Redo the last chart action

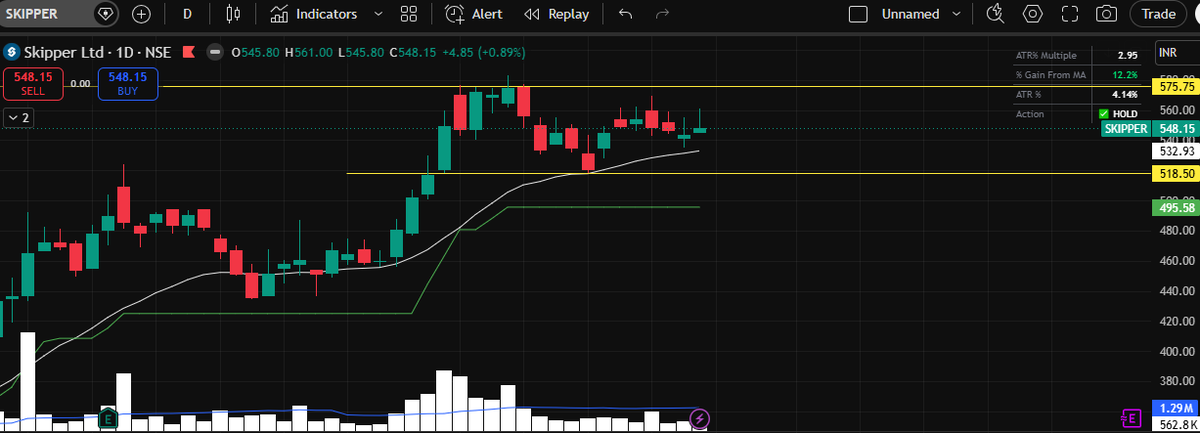[x=661, y=14]
